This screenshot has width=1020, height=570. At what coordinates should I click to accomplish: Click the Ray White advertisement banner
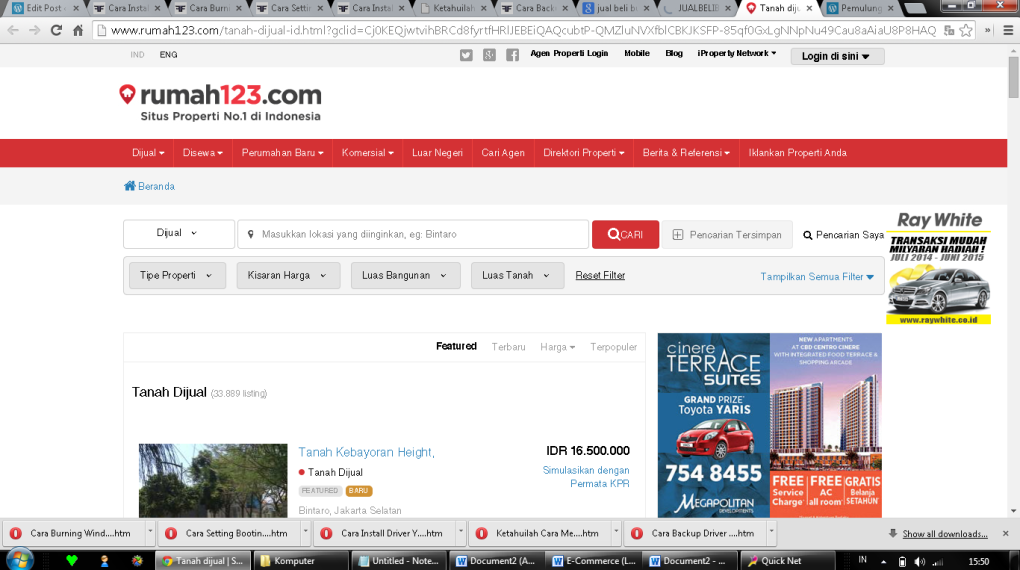tap(938, 268)
